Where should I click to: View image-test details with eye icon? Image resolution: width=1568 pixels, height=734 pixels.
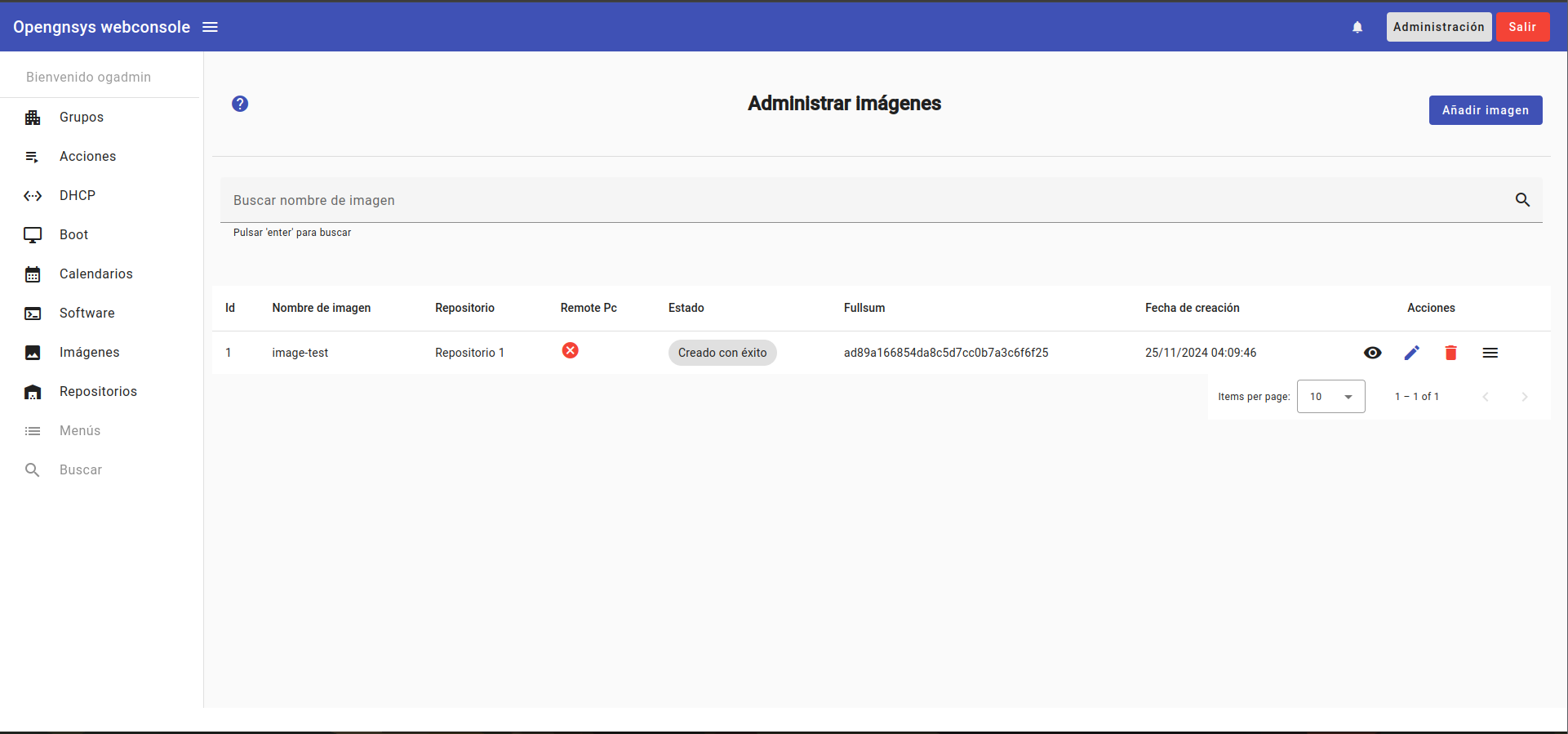click(1373, 353)
